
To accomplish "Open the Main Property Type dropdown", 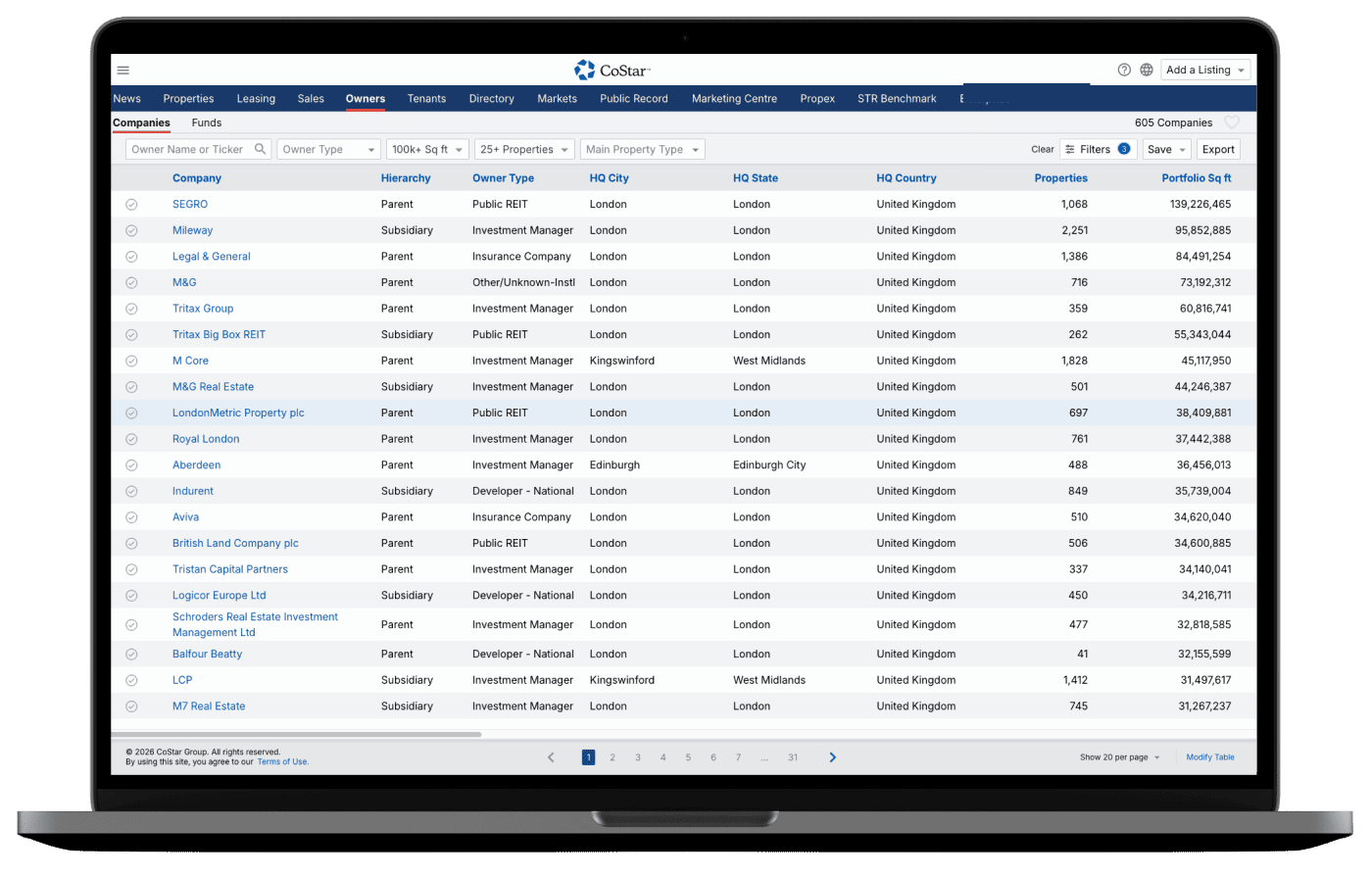I will coord(642,150).
